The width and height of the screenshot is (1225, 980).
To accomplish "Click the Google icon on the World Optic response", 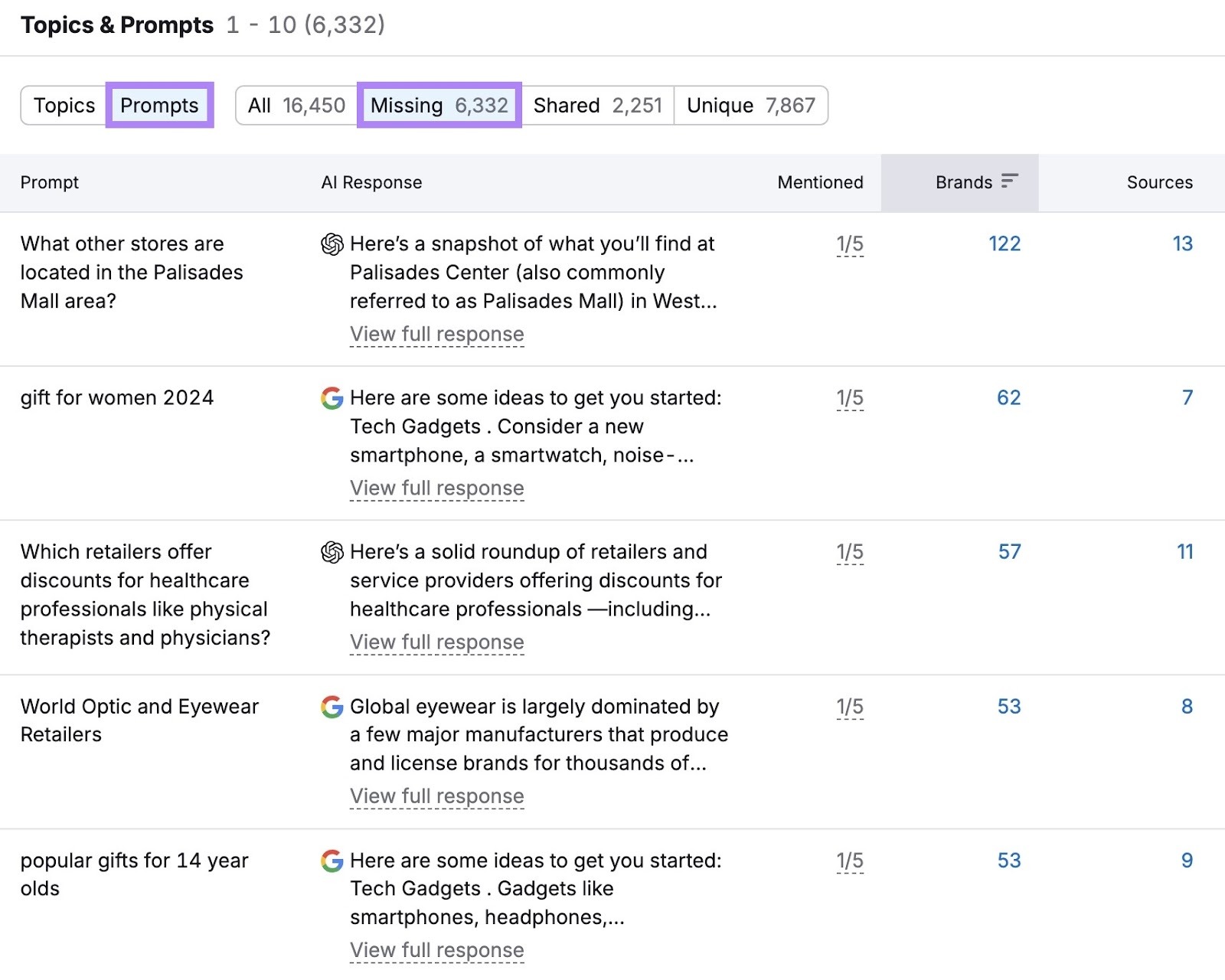I will coord(332,707).
